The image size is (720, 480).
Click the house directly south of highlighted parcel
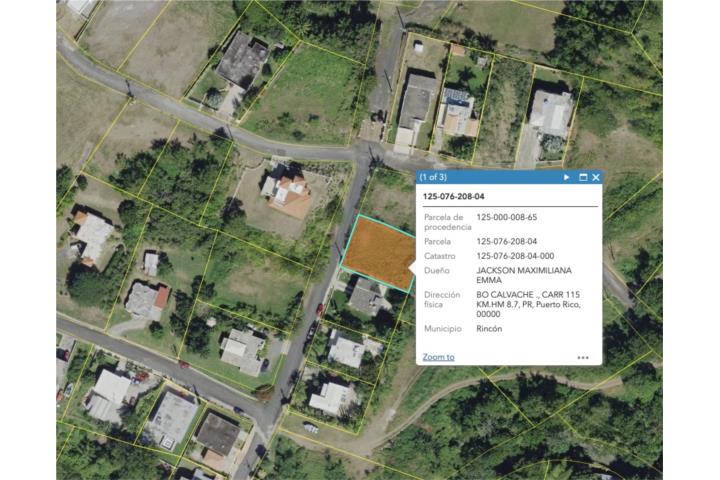pyautogui.click(x=365, y=297)
